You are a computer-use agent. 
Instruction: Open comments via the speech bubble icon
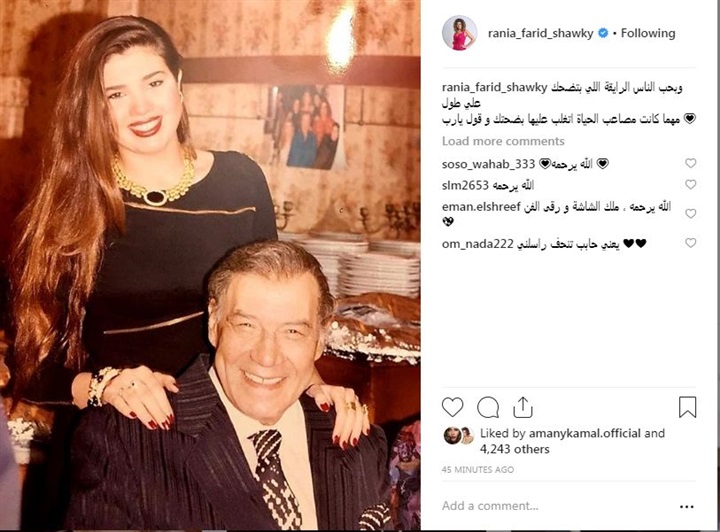click(x=488, y=407)
